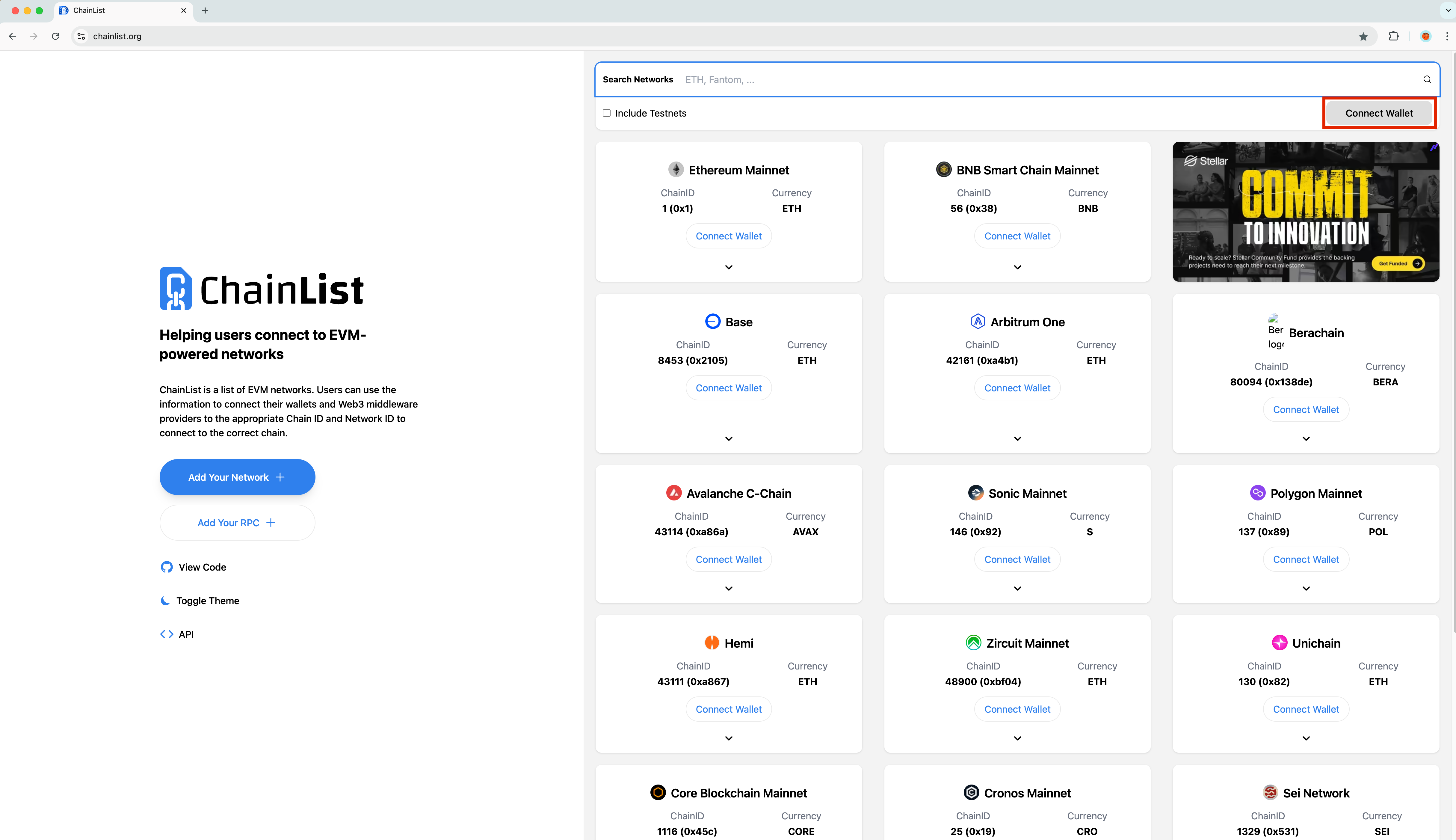Click the code brackets API icon
The width and height of the screenshot is (1456, 840).
[167, 634]
